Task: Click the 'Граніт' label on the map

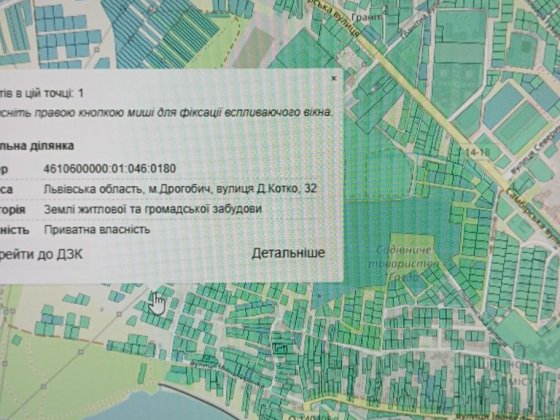Action: 366,16
